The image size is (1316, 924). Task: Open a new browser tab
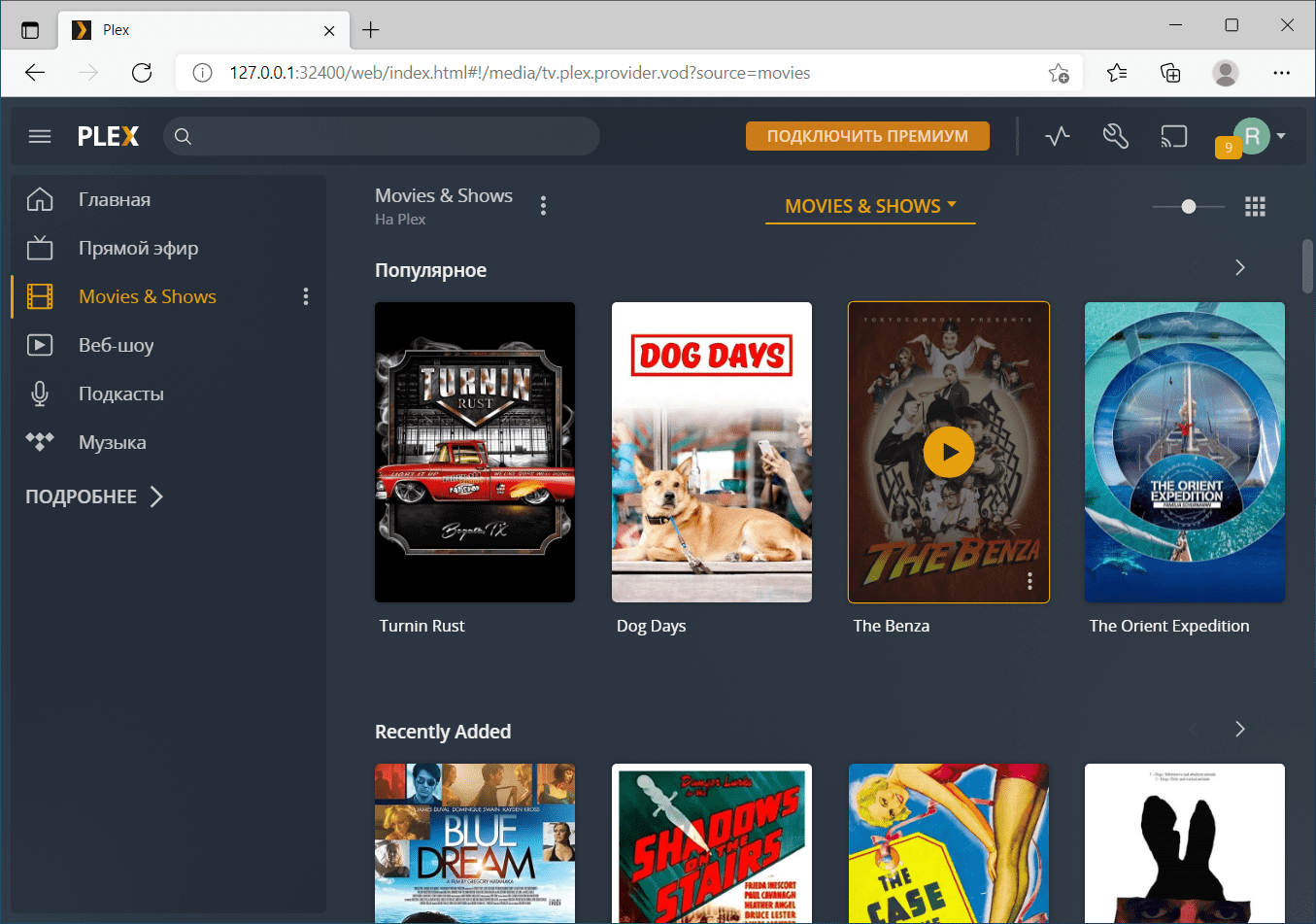tap(370, 30)
